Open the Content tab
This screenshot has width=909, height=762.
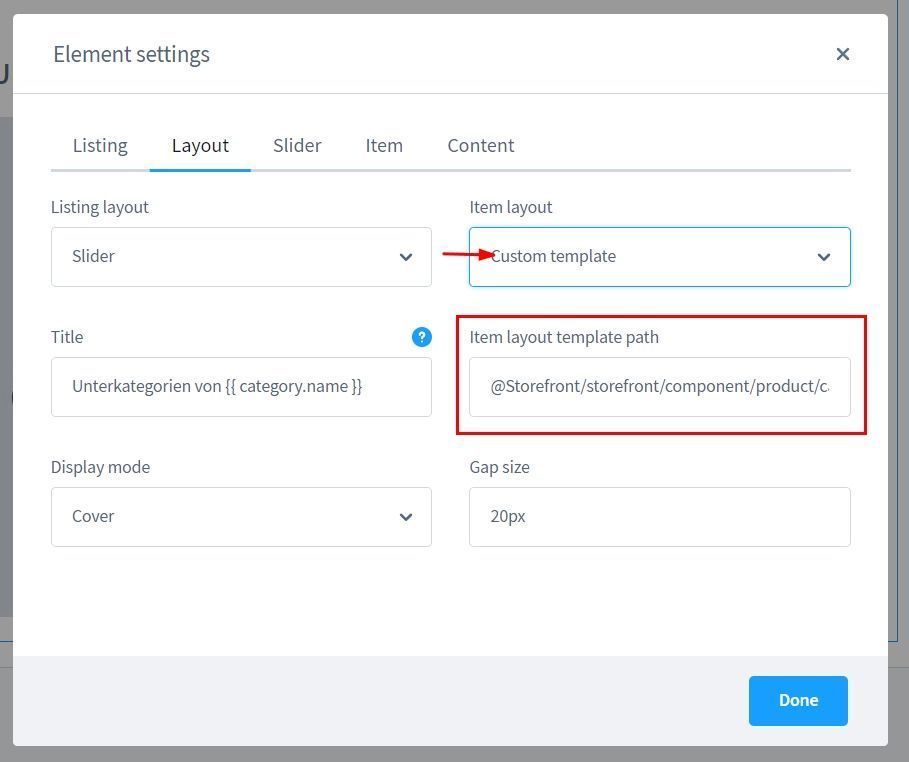(x=480, y=145)
